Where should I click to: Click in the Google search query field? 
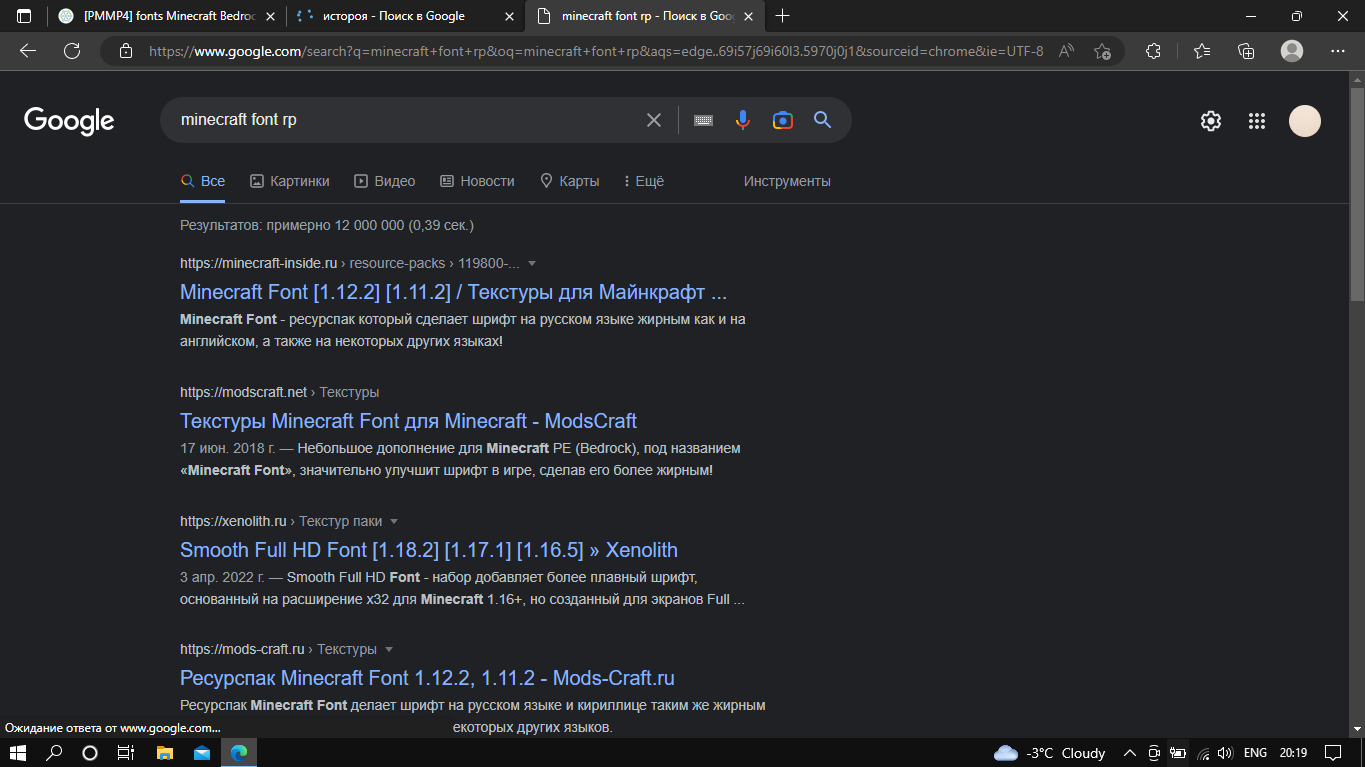point(405,120)
